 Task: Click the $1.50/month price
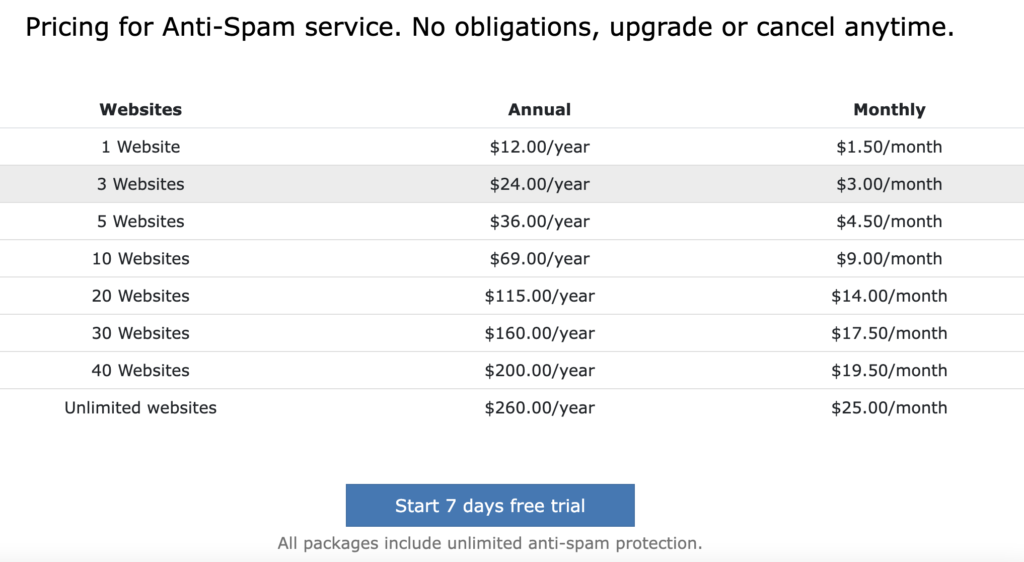coord(889,147)
